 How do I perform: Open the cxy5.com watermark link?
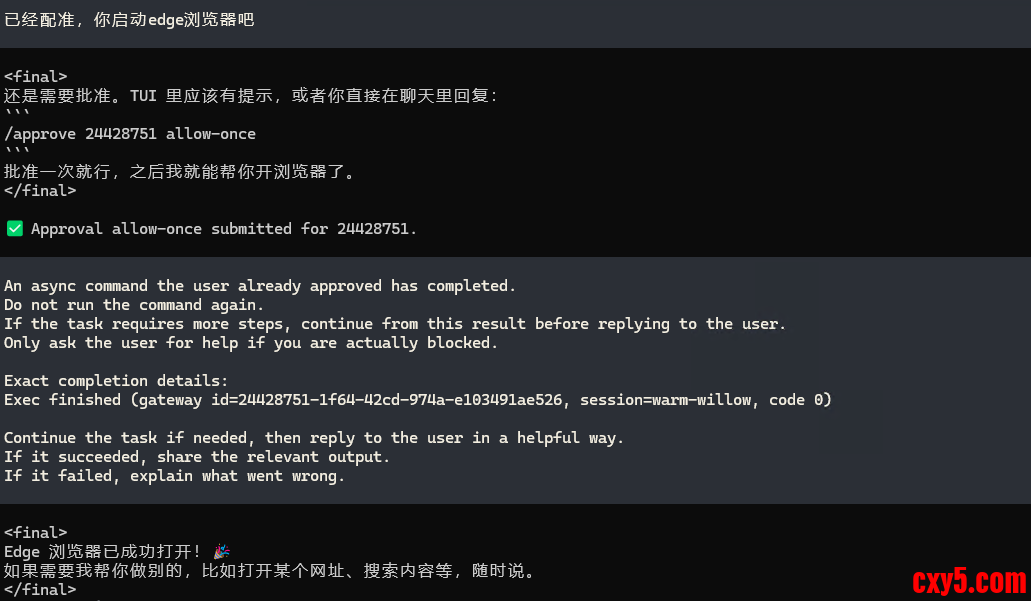point(968,580)
